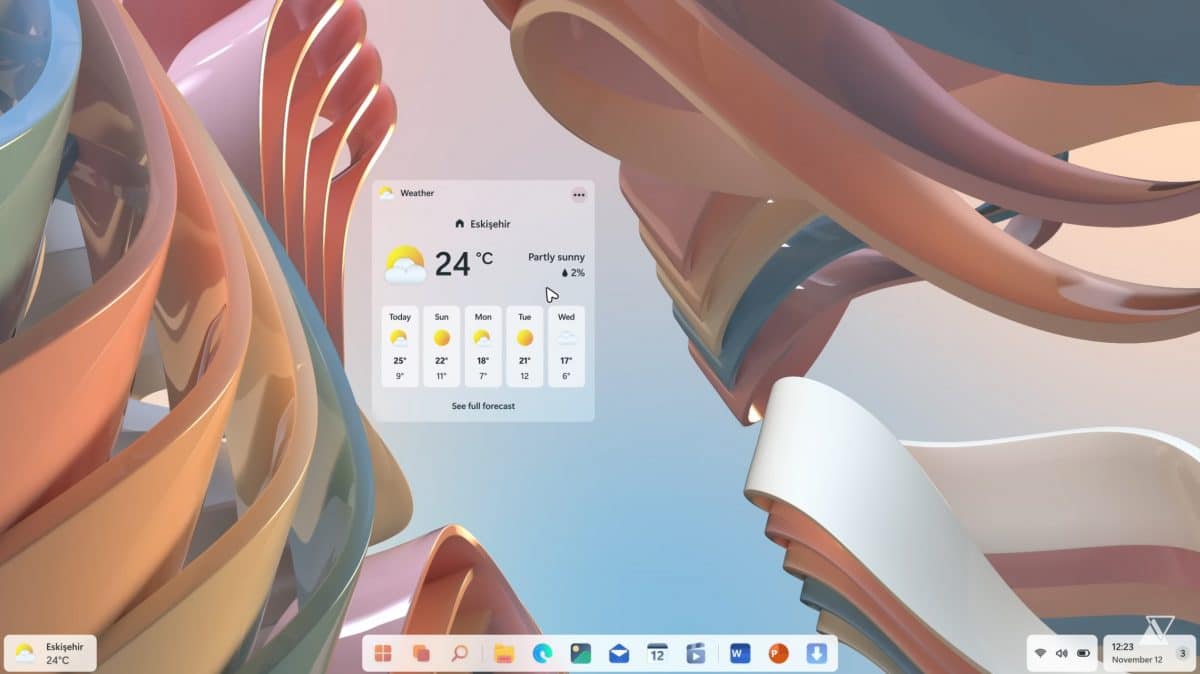Open the Photos app from the taskbar
This screenshot has width=1200, height=674.
(x=580, y=653)
